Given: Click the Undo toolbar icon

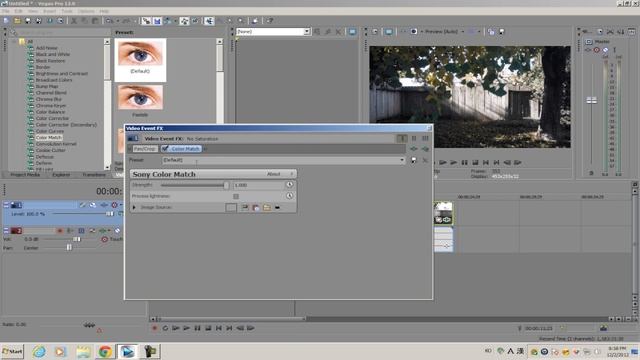Looking at the screenshot, I should [x=109, y=20].
